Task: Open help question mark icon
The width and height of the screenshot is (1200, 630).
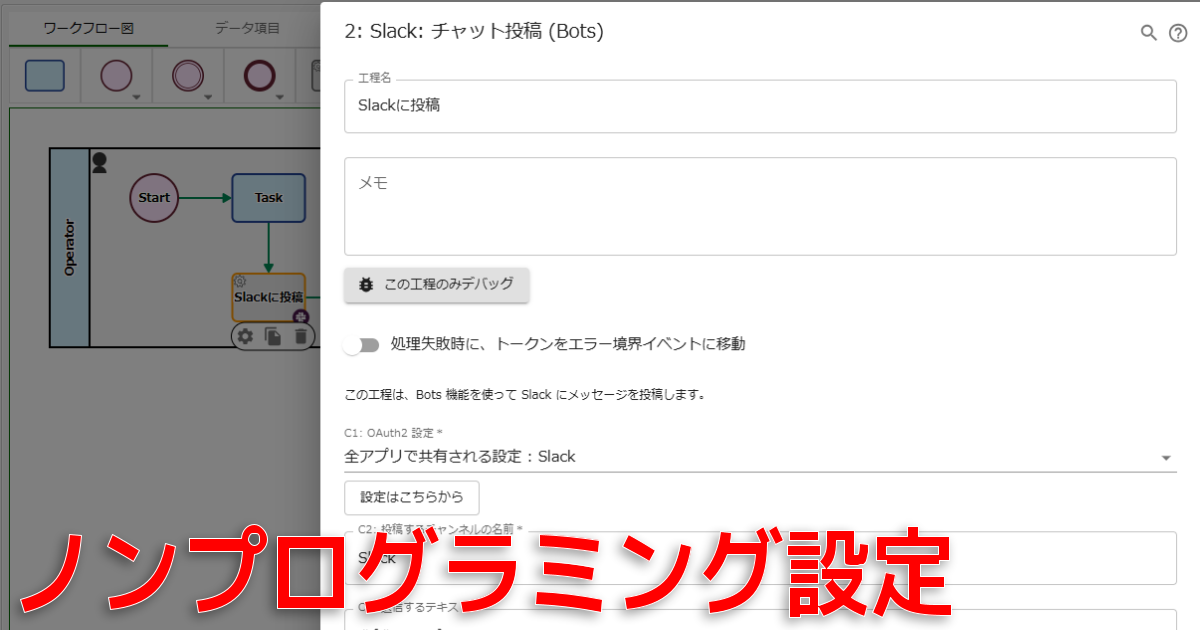Action: tap(1178, 32)
